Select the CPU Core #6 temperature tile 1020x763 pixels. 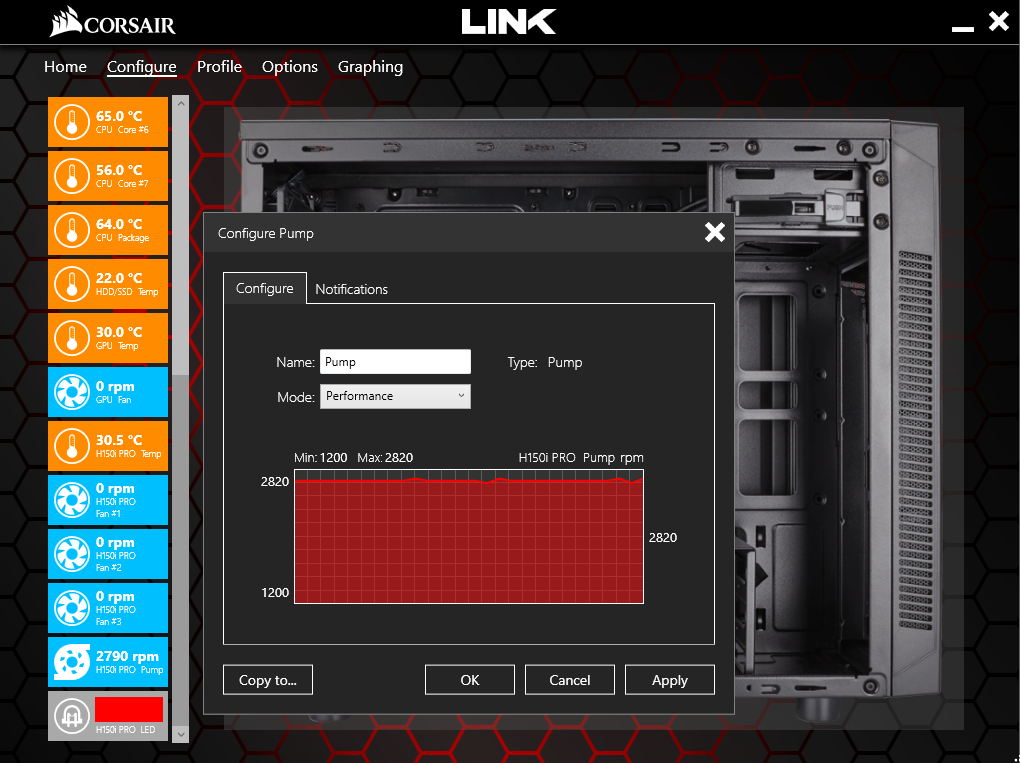coord(108,122)
